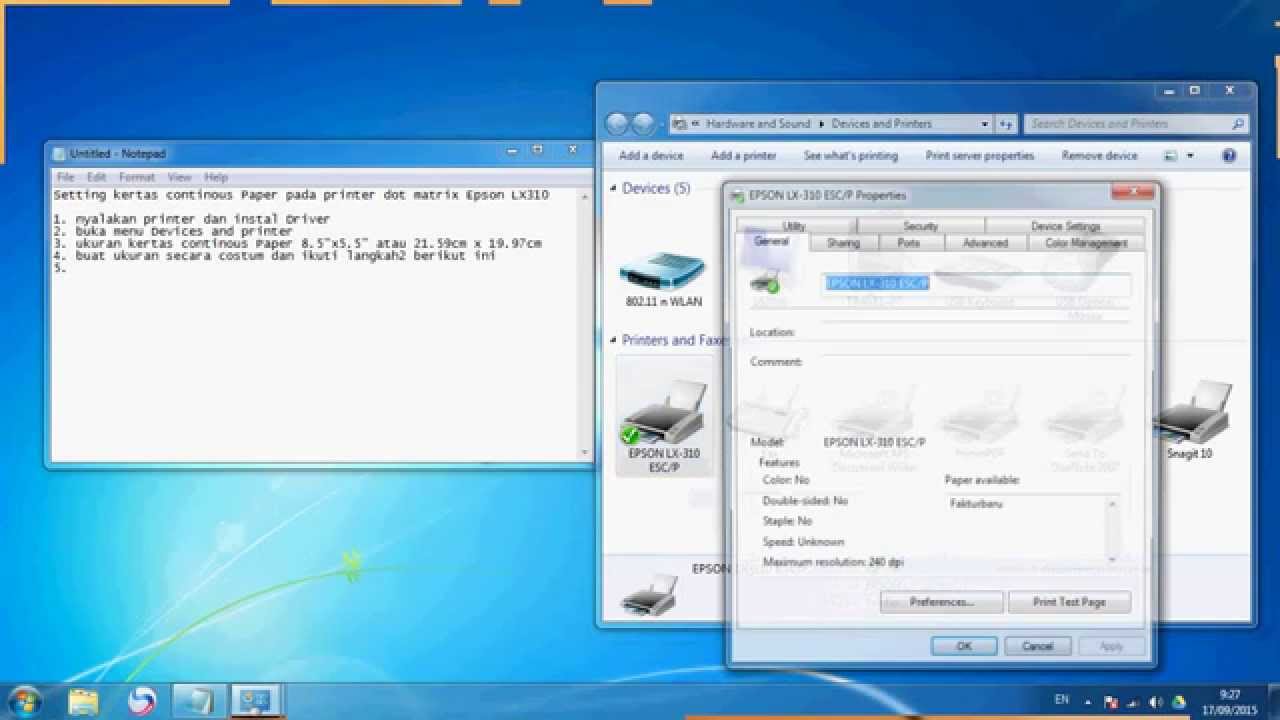
Task: Switch to the Sharing tab
Action: 843,243
